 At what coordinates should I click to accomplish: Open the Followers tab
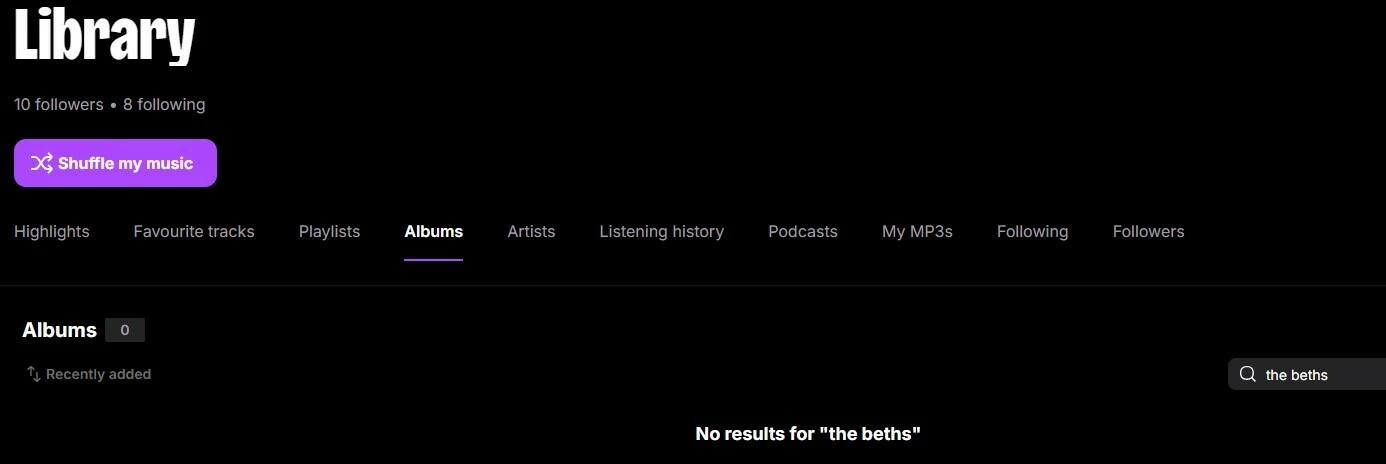pos(1148,231)
